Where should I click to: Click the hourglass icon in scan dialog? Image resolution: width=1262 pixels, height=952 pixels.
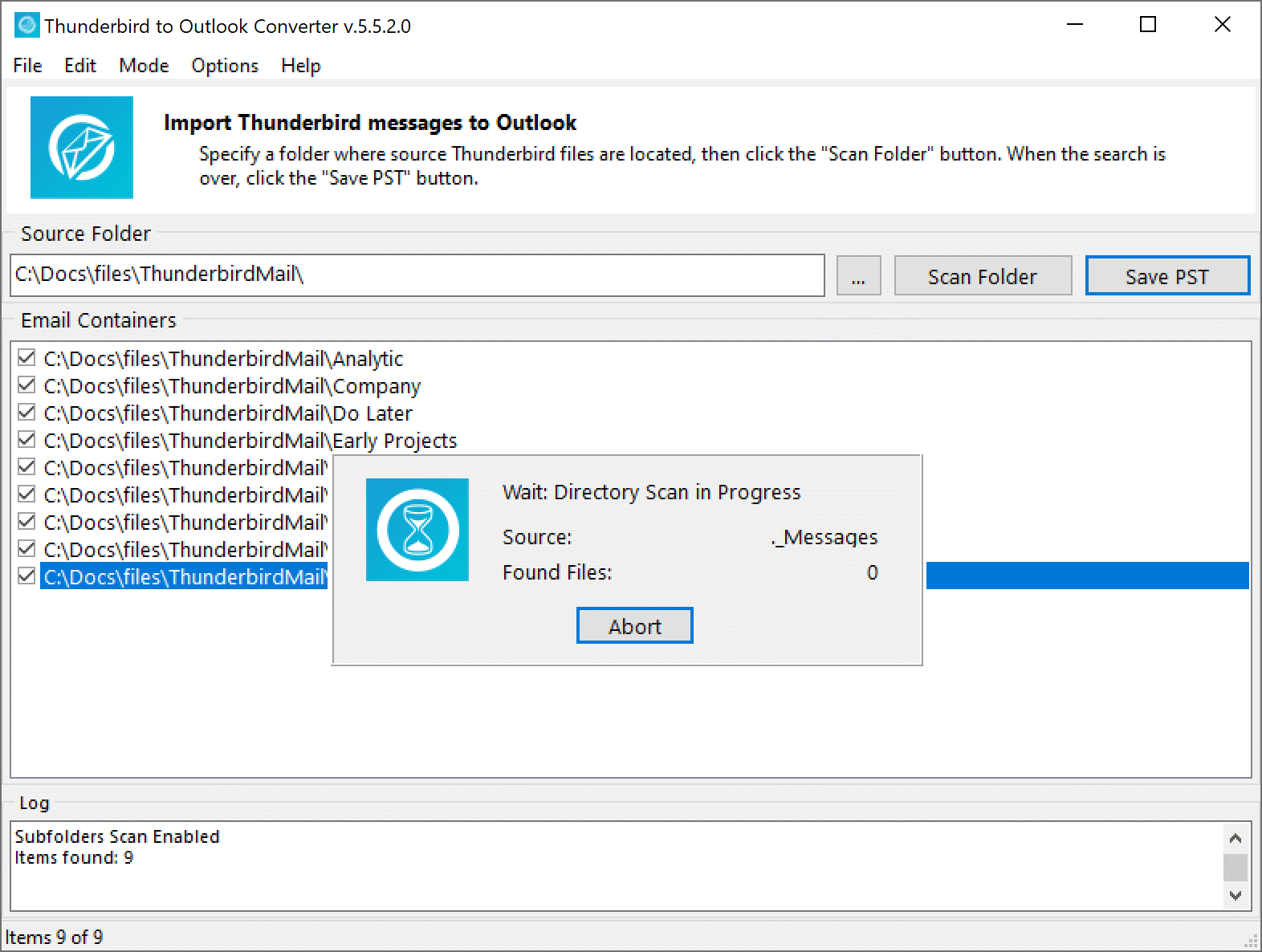(x=417, y=530)
